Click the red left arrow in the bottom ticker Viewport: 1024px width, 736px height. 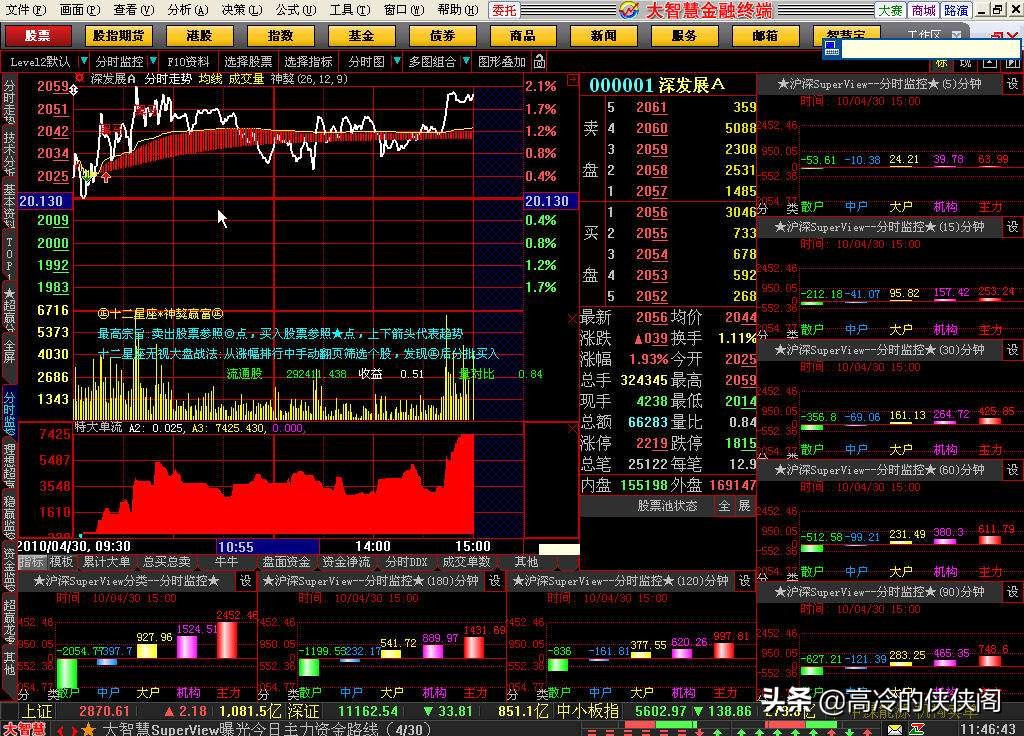(61, 729)
